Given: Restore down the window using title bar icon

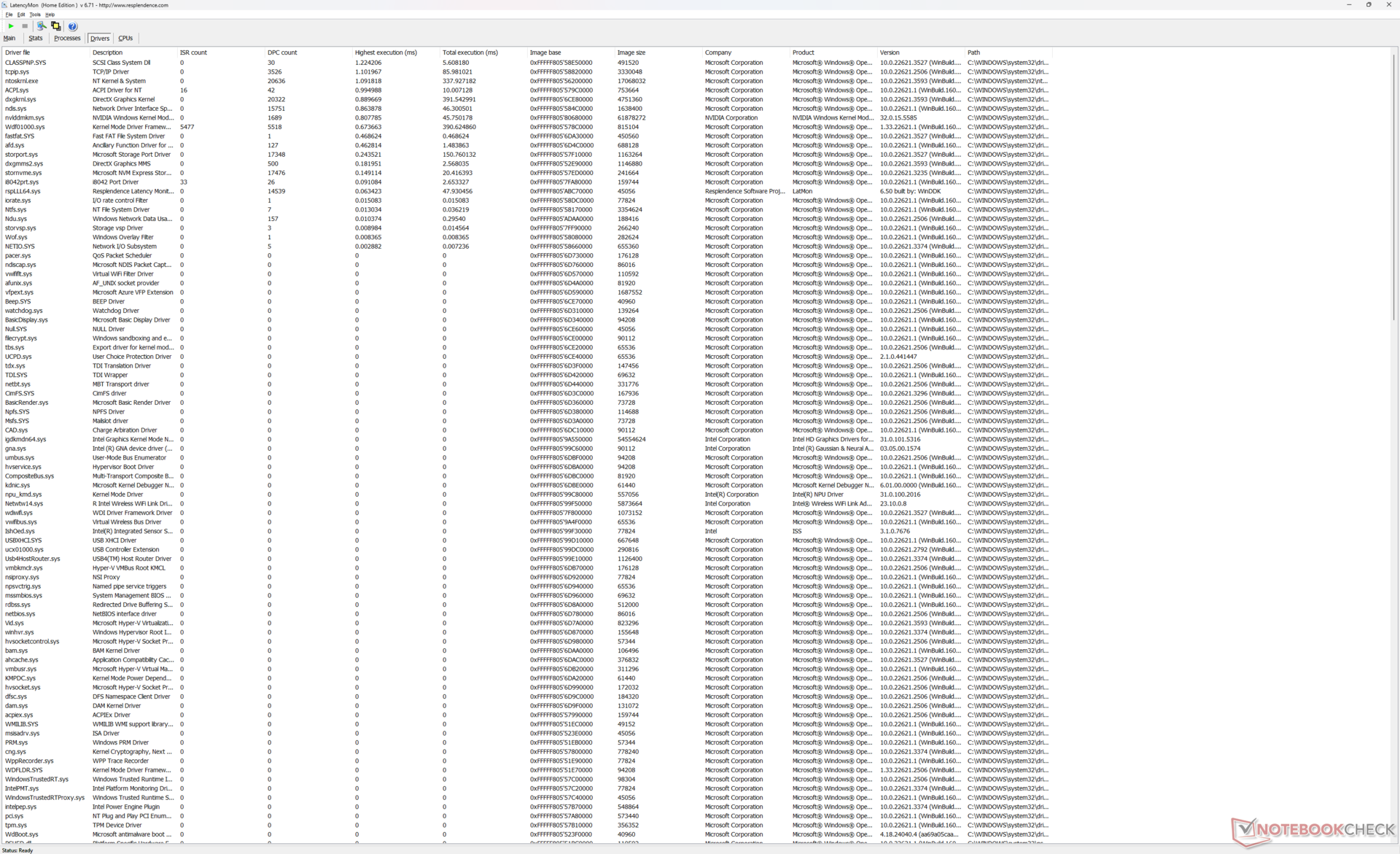Looking at the screenshot, I should [1369, 5].
